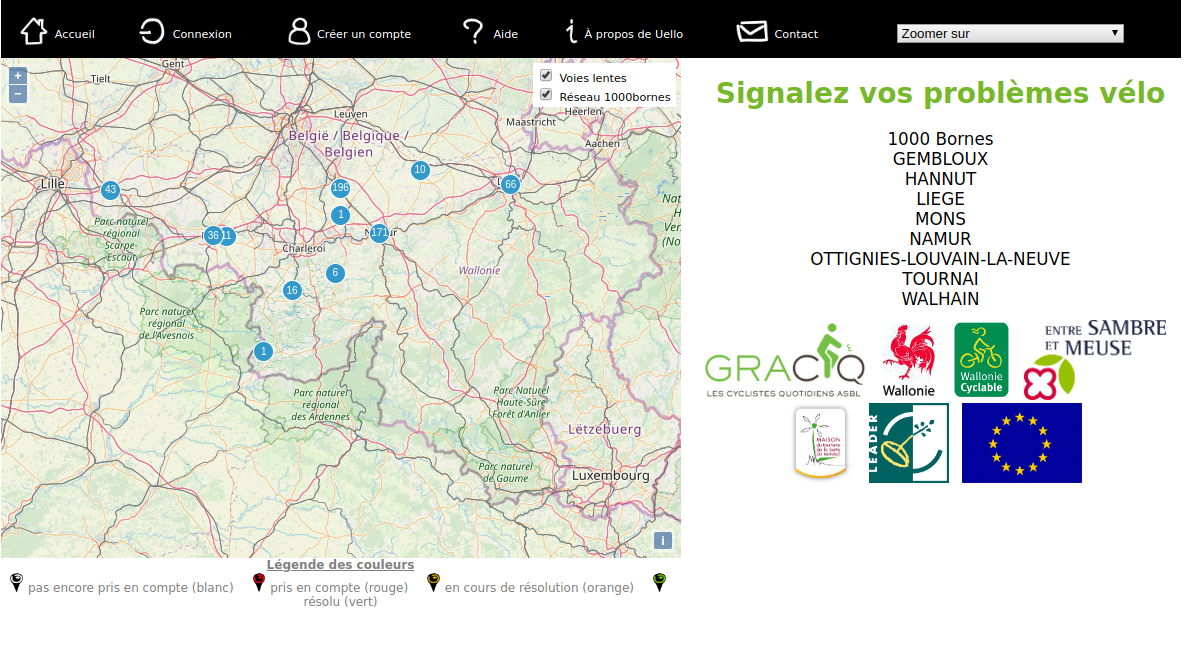Open the Wallonie Cyclable logo

(981, 360)
